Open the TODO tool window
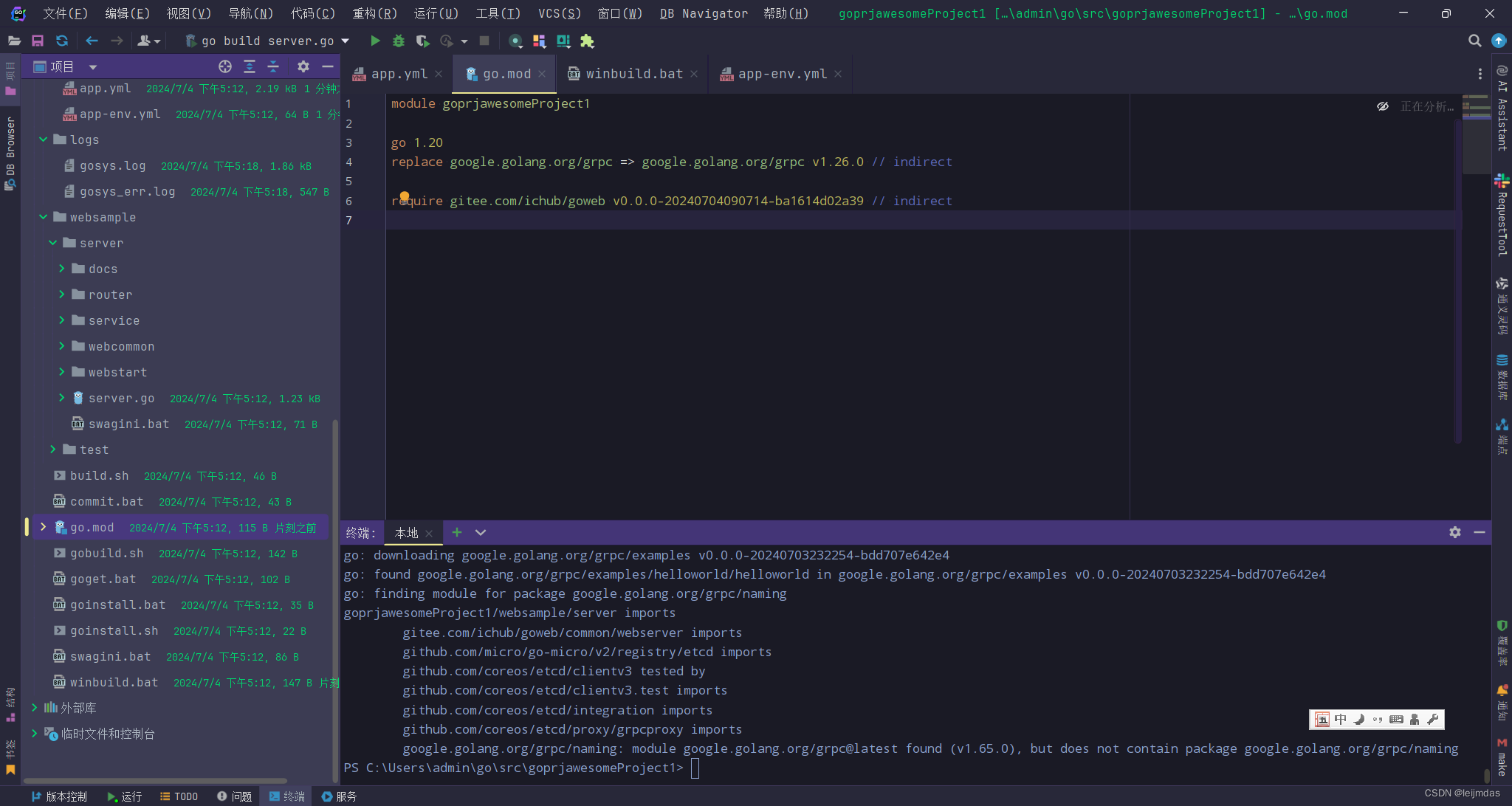Image resolution: width=1512 pixels, height=806 pixels. [179, 796]
